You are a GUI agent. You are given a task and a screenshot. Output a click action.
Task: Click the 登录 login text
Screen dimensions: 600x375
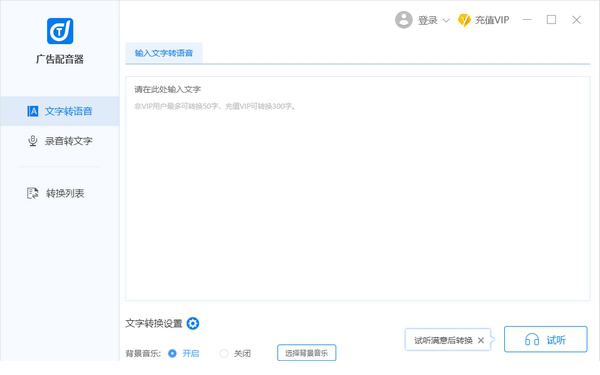coord(427,20)
